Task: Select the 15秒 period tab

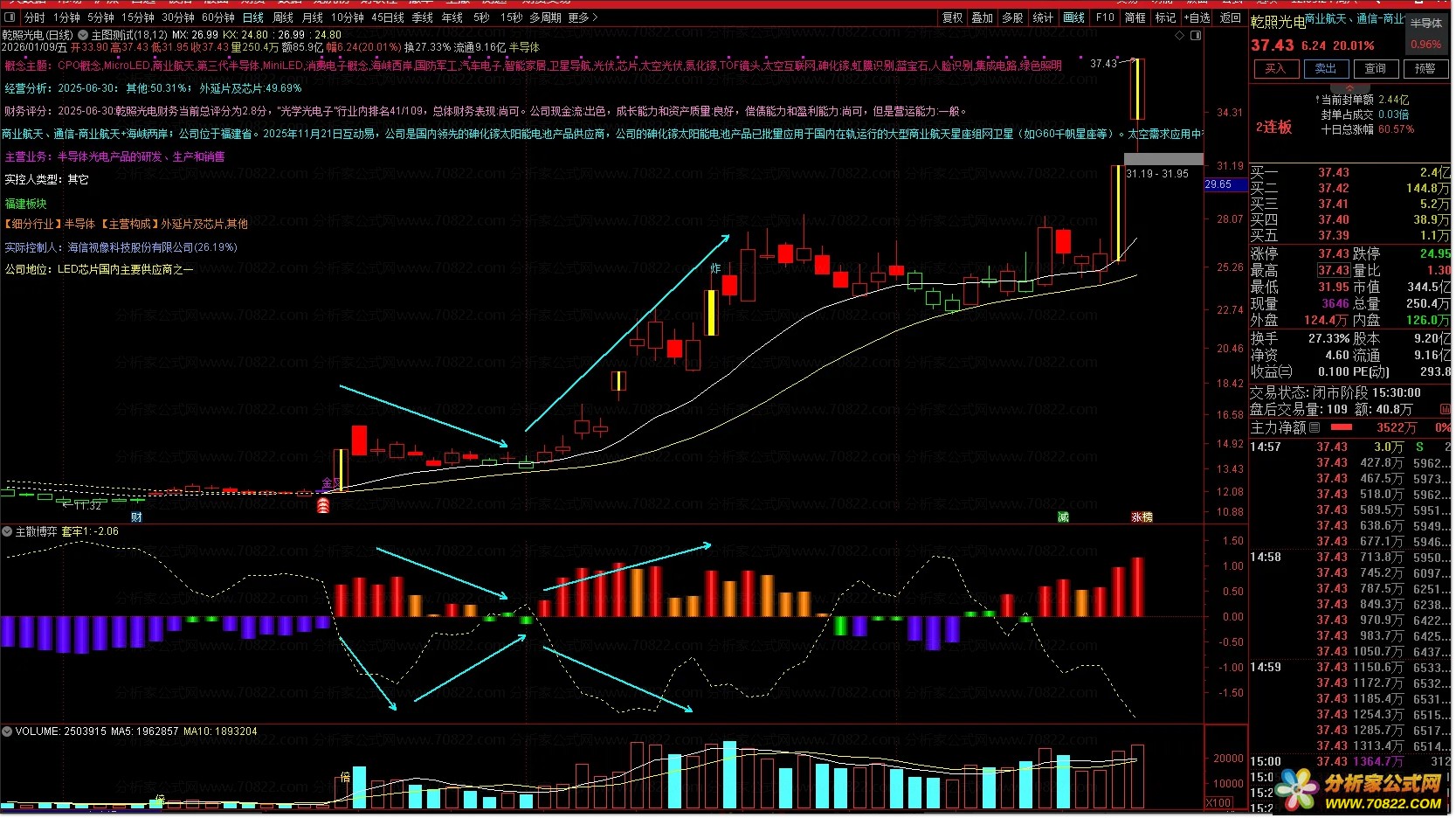Action: 511,17
